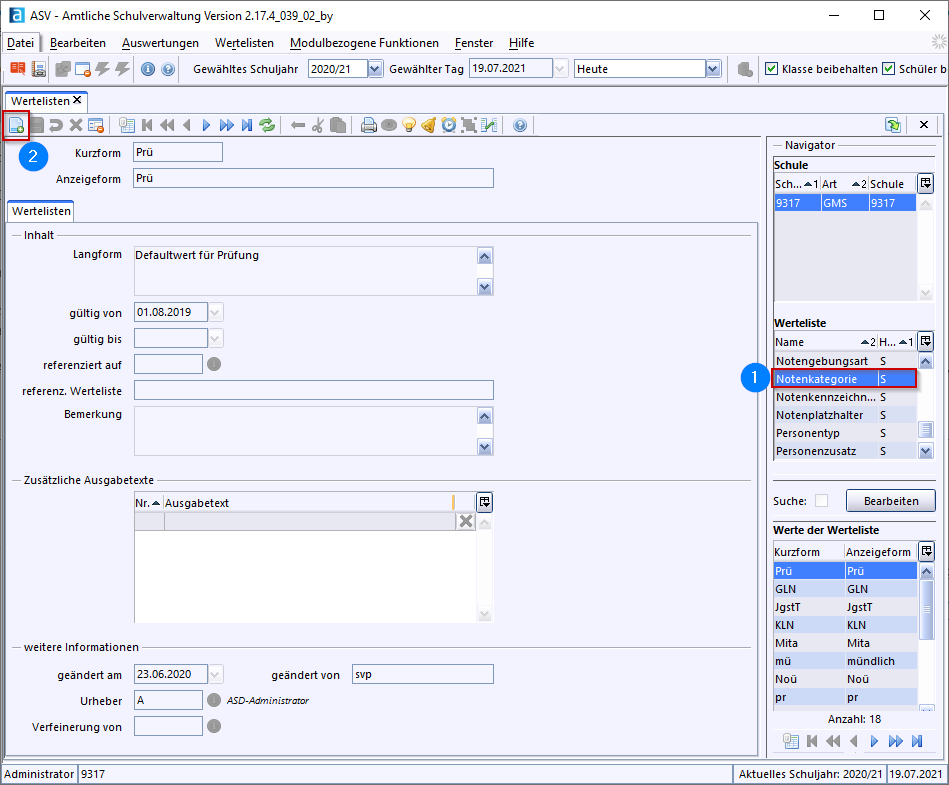Close the navigator panel with X
This screenshot has height=785, width=949.
[x=924, y=125]
